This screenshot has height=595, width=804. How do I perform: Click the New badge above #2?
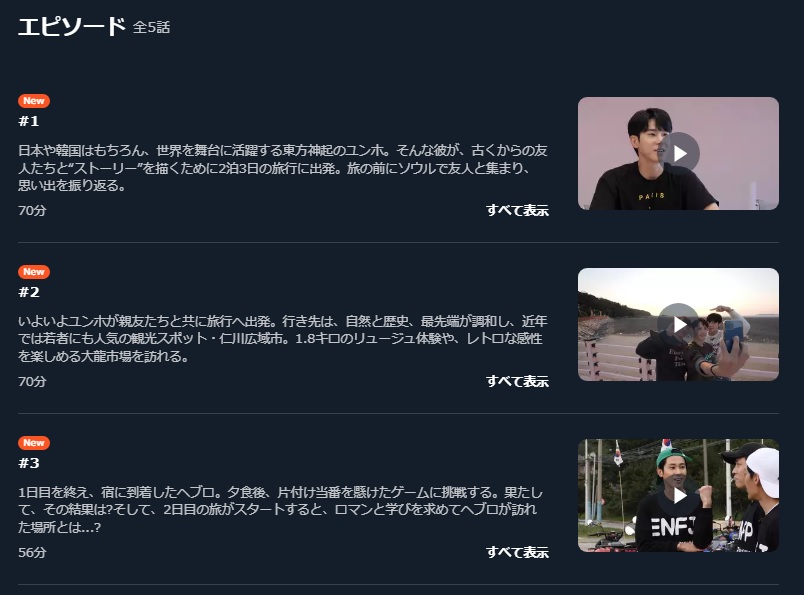34,271
